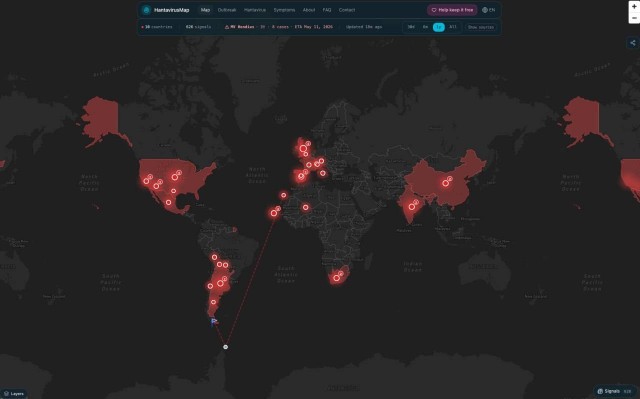Select the 6m time range
The height and width of the screenshot is (399, 640).
point(425,27)
